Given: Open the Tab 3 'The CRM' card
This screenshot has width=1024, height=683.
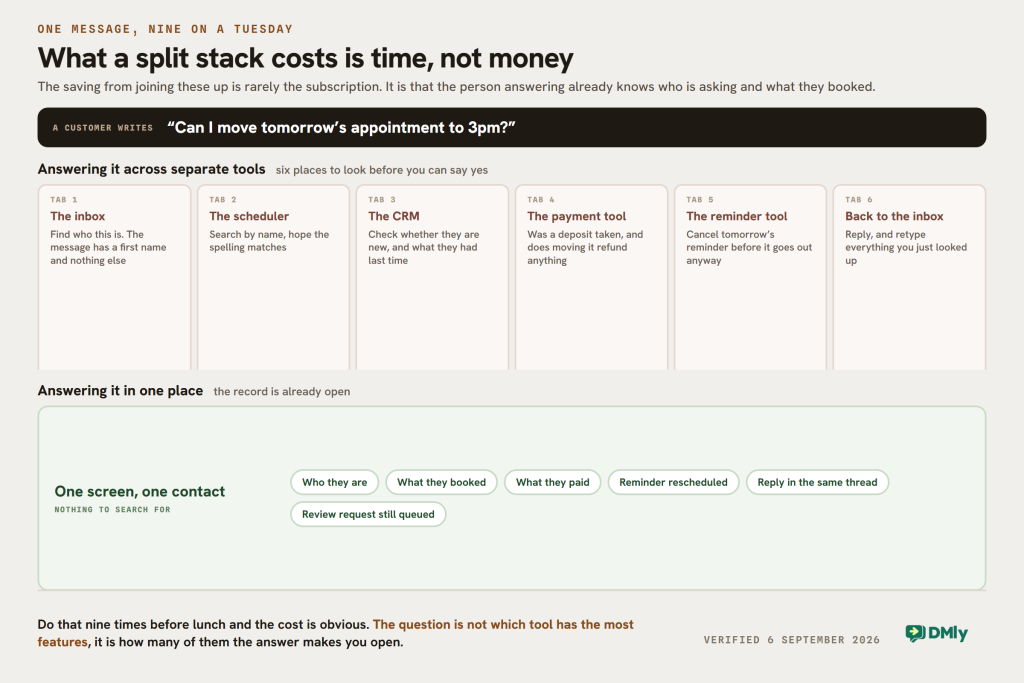Looking at the screenshot, I should [432, 278].
